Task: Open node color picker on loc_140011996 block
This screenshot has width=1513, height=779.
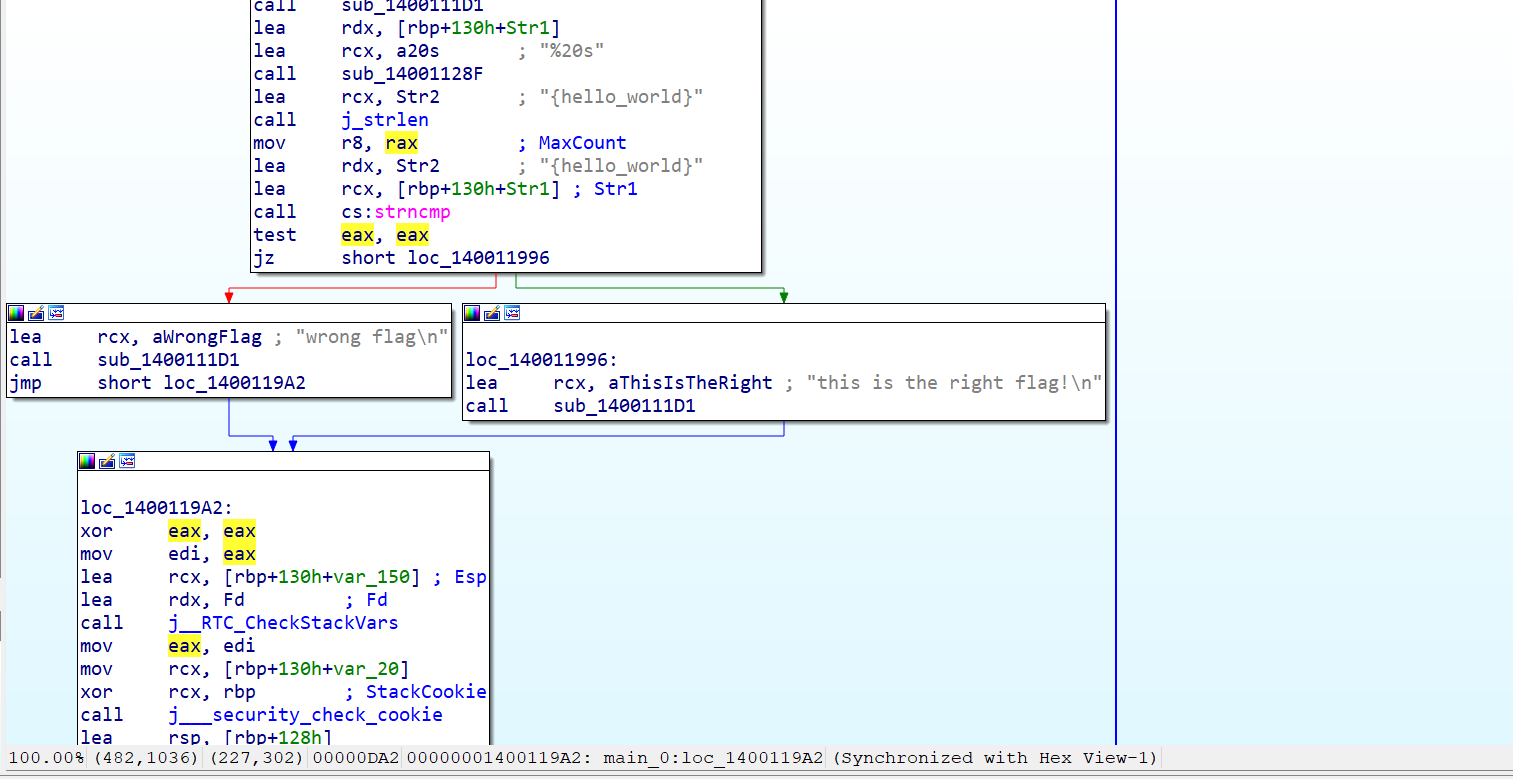Action: (472, 313)
